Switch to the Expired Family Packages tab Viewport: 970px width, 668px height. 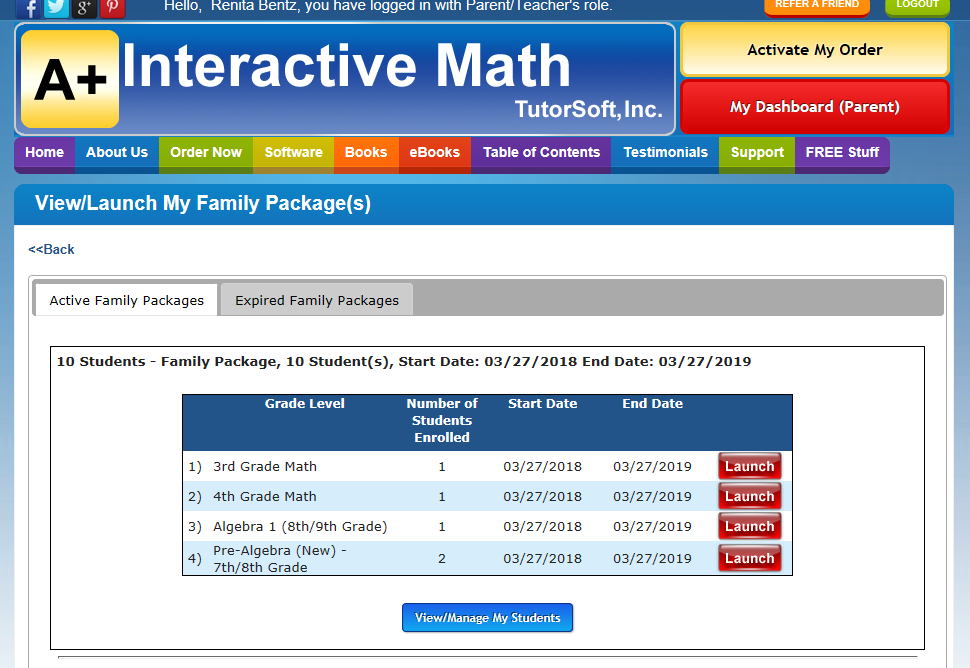(316, 299)
